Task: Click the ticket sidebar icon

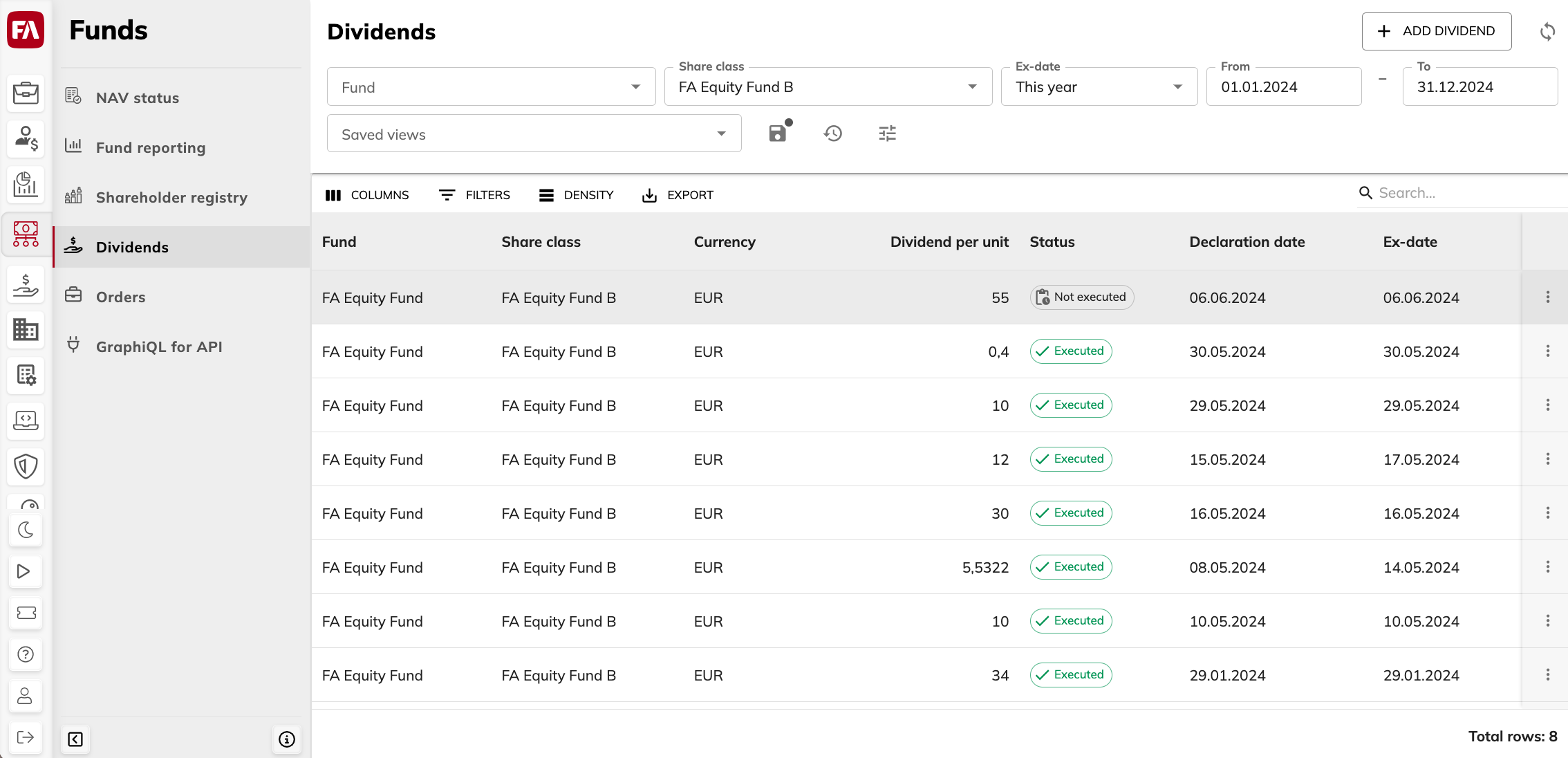Action: point(26,613)
